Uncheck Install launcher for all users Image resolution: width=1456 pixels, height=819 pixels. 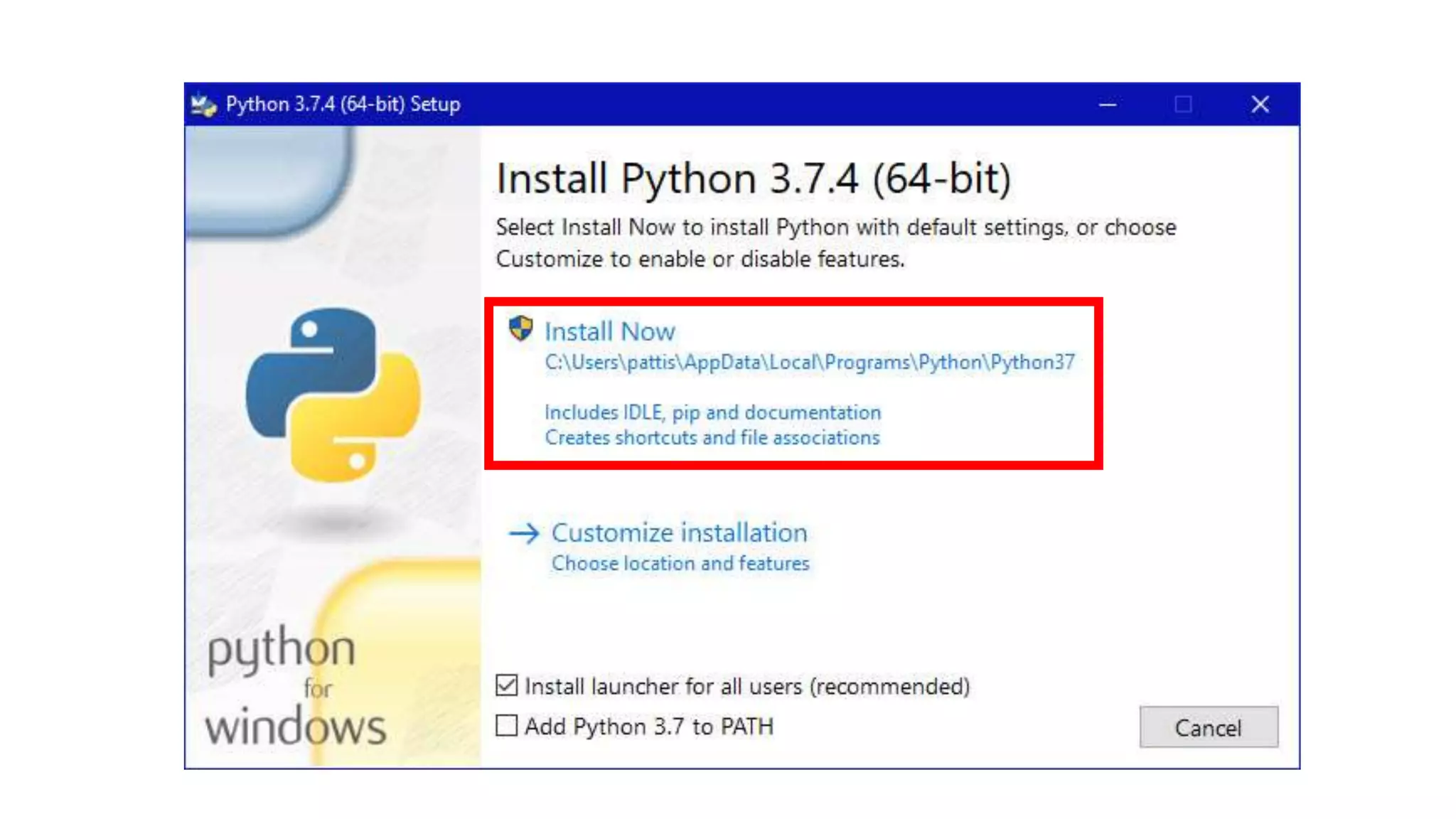click(x=507, y=685)
